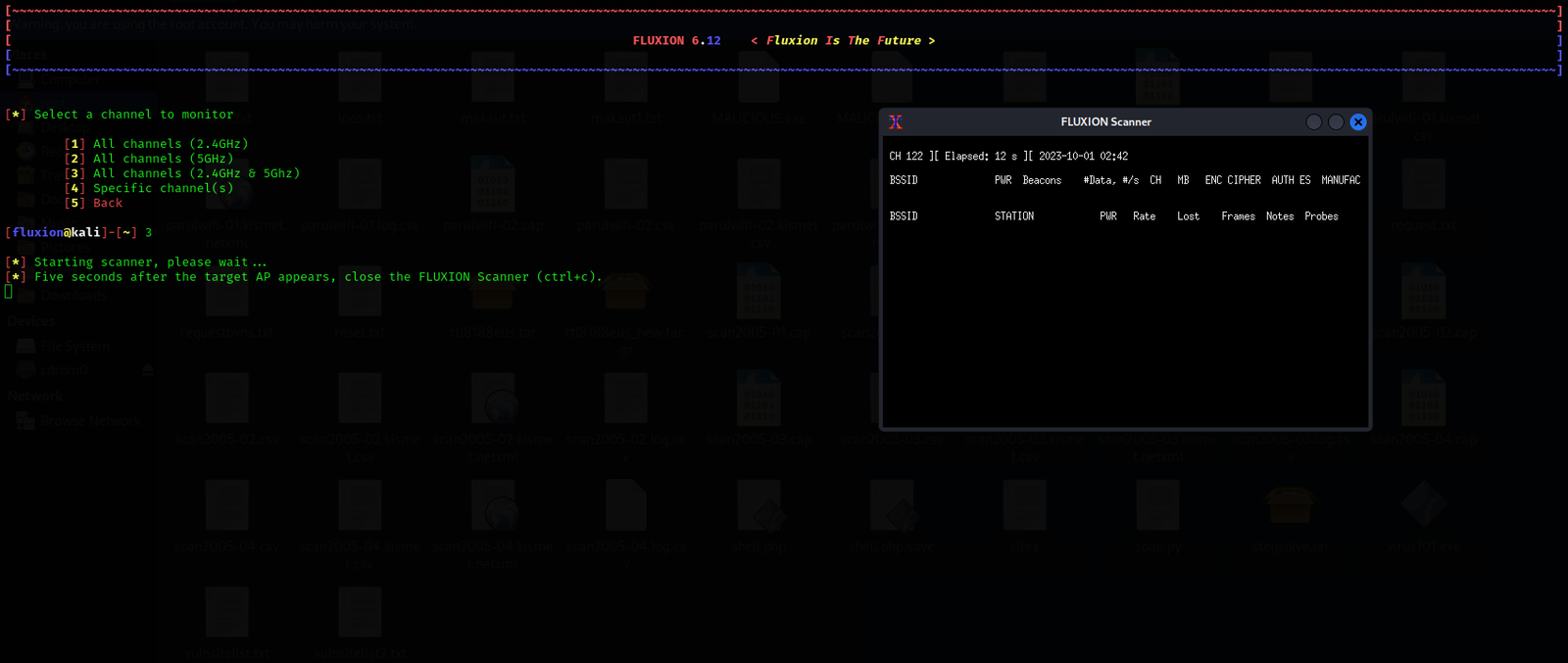Click the AUTH column header

[x=1283, y=181]
